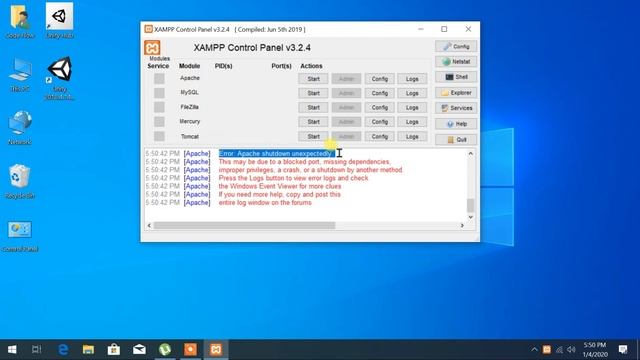Start the Apache module
Viewport: 640px width, 360px height.
[x=313, y=79]
